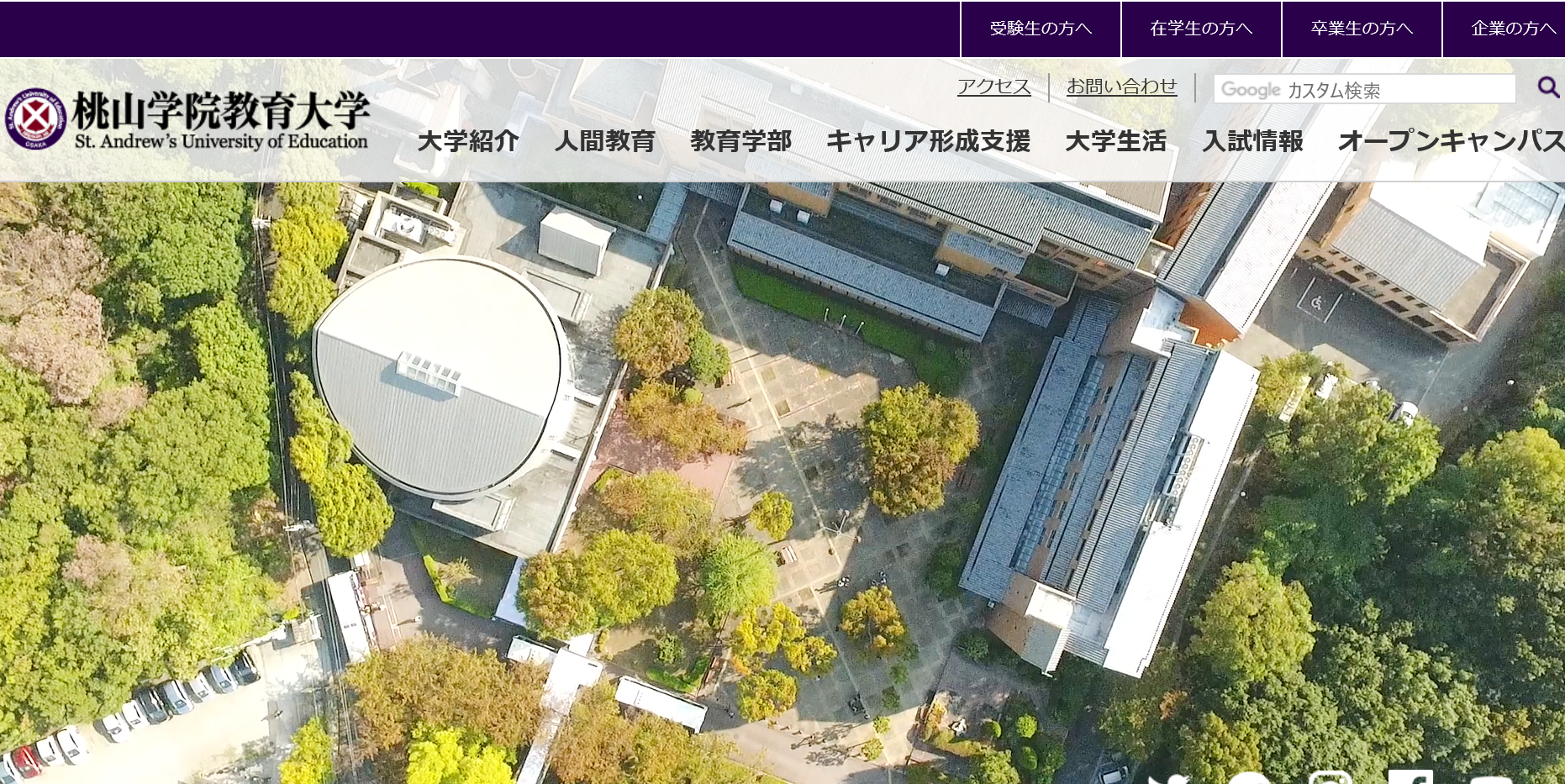
Task: Open the お問い合わせ link
Action: (1122, 86)
